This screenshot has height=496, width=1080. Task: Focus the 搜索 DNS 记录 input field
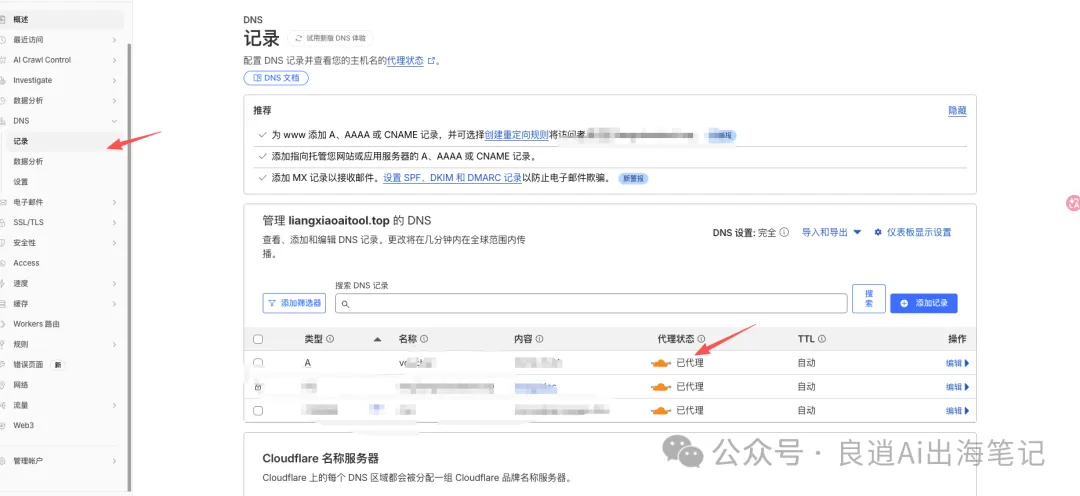click(591, 303)
